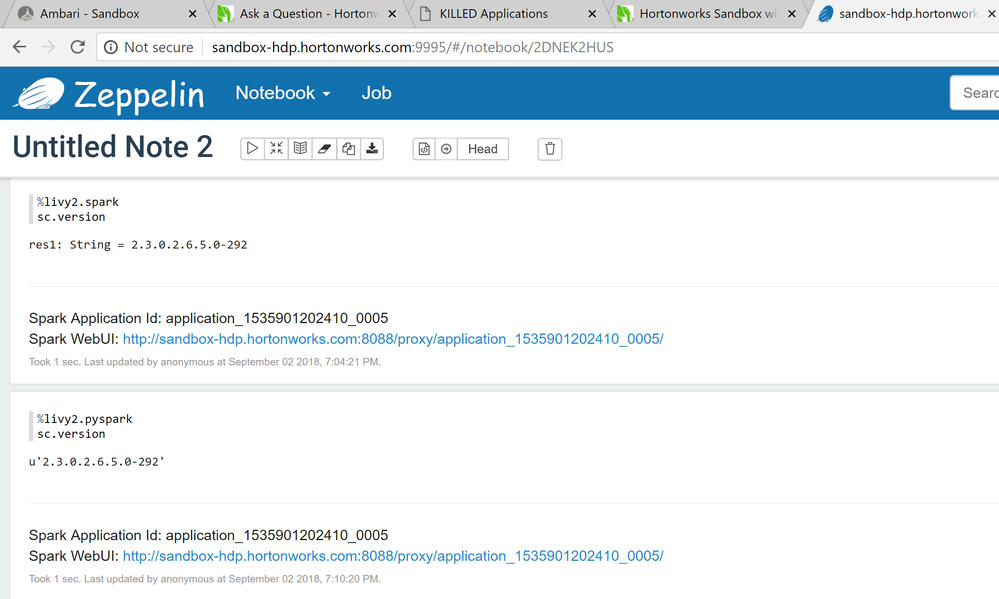Run all paragraphs in the note
This screenshot has width=999, height=599.
coord(252,148)
